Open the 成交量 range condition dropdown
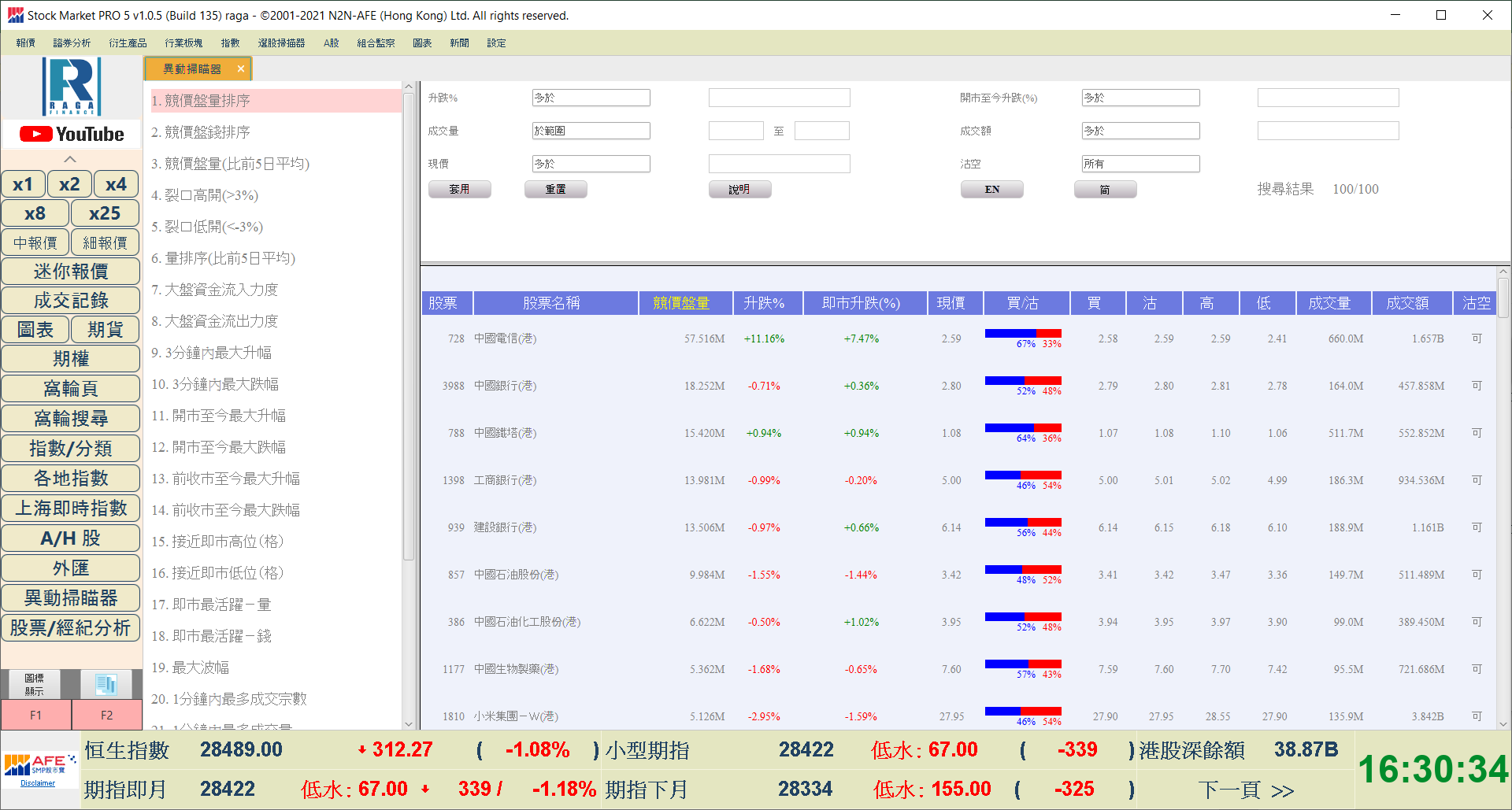The image size is (1512, 810). 591,131
